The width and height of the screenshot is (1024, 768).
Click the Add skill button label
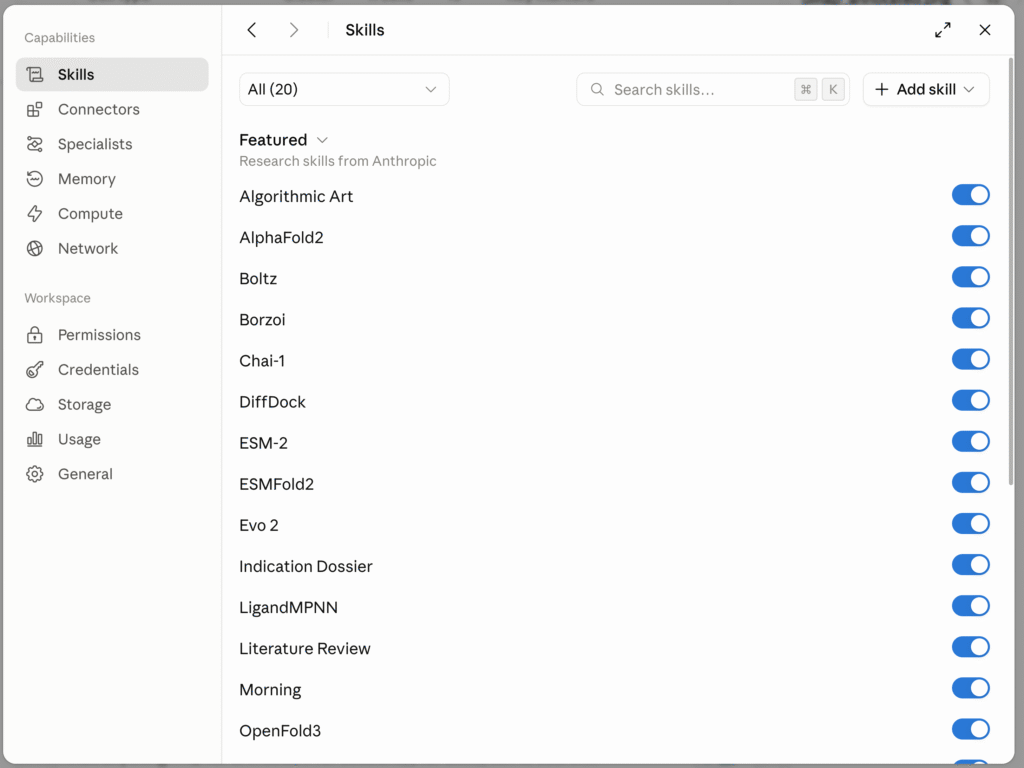[926, 89]
